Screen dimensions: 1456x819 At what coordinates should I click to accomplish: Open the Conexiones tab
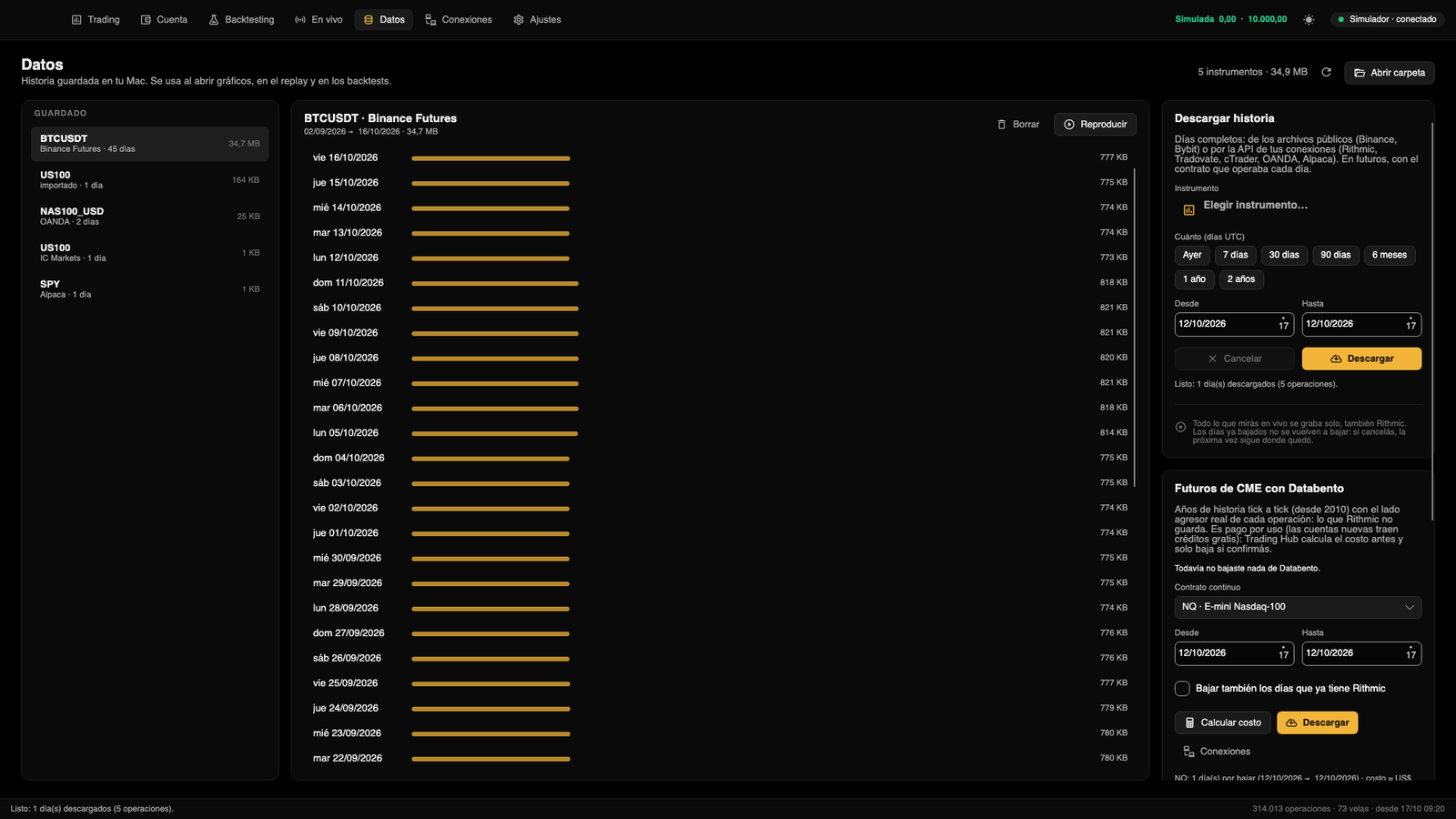459,19
